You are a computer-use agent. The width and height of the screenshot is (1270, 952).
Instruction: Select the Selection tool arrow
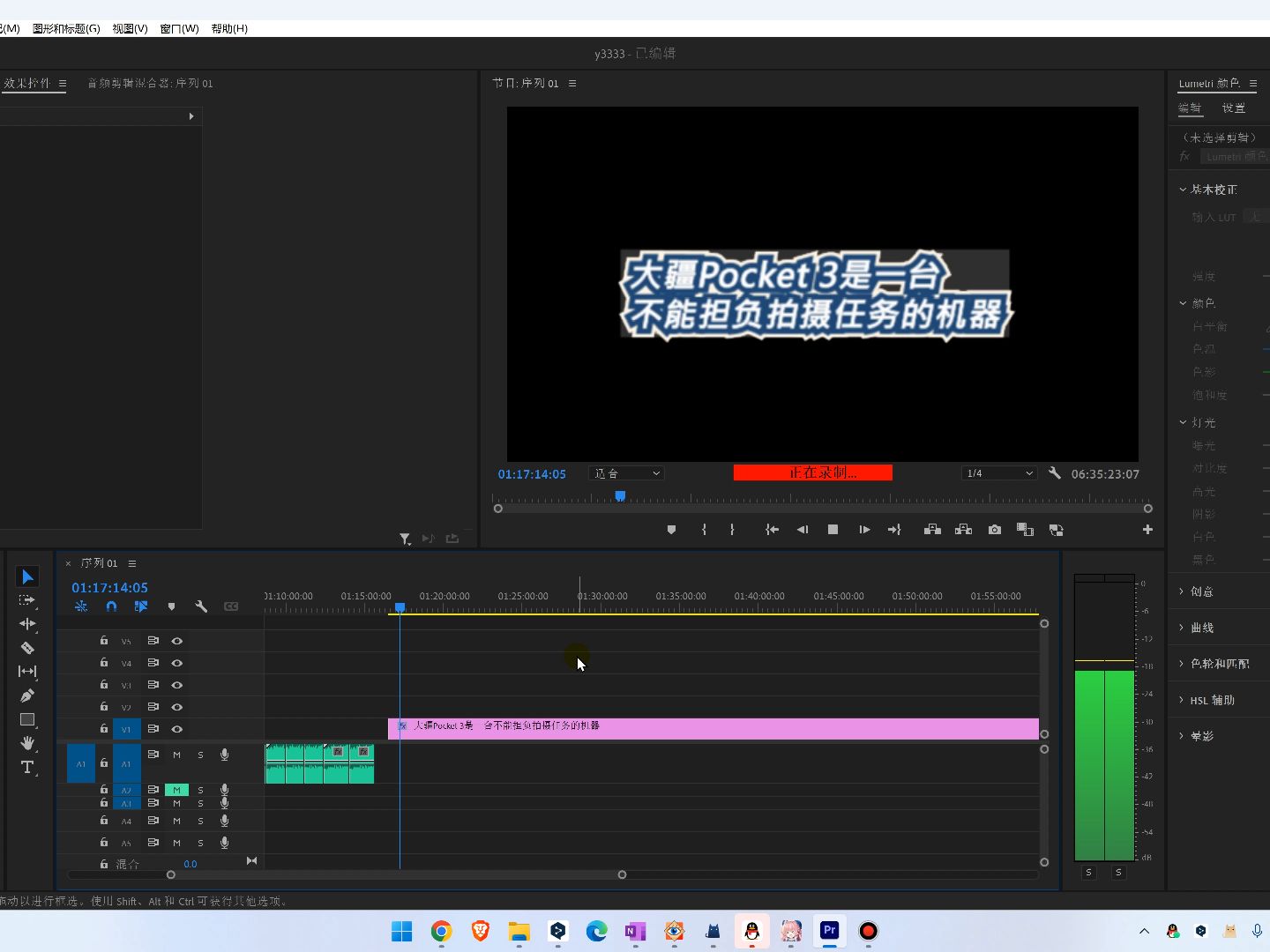tap(27, 576)
